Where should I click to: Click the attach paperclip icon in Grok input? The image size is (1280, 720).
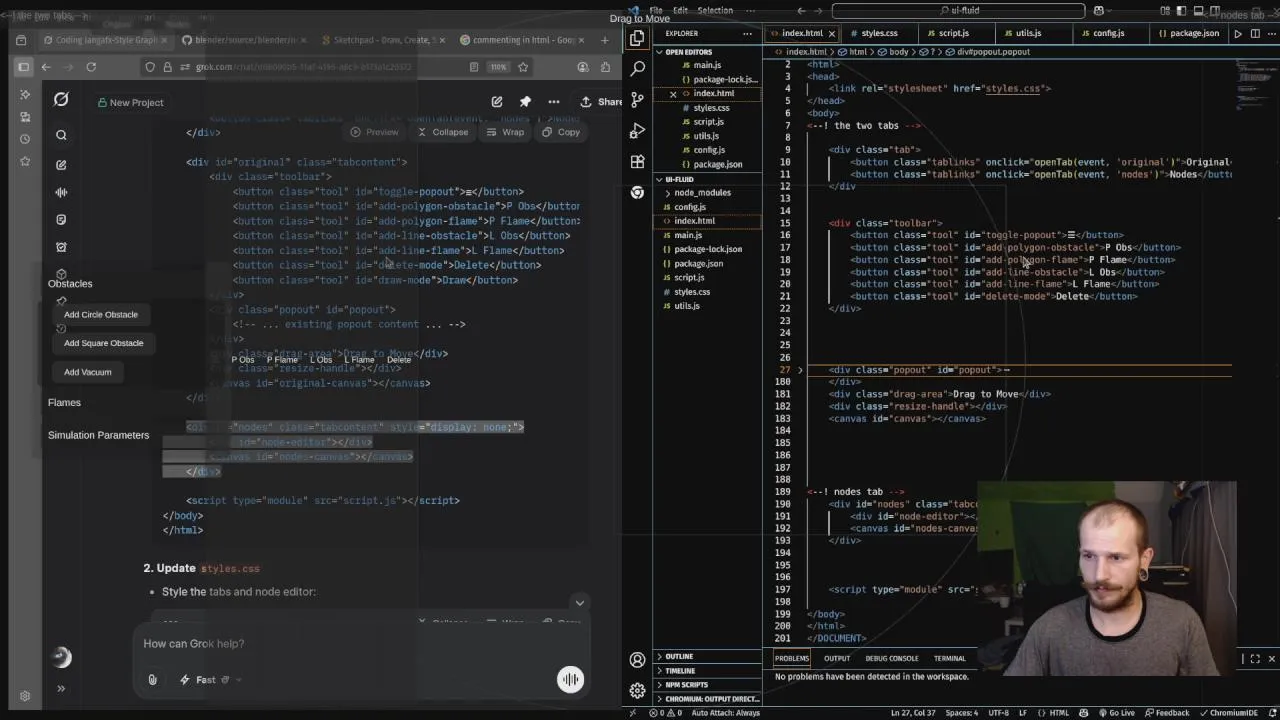tap(152, 680)
